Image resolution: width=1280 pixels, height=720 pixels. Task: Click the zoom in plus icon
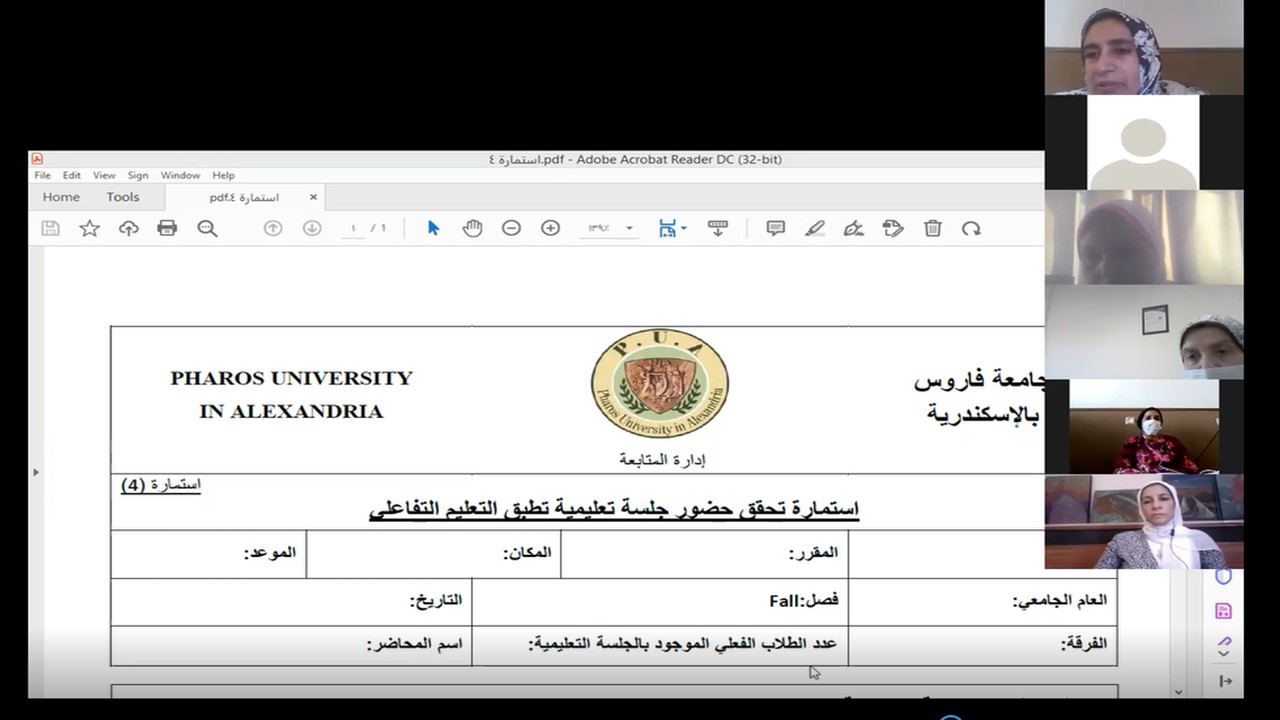click(x=550, y=228)
